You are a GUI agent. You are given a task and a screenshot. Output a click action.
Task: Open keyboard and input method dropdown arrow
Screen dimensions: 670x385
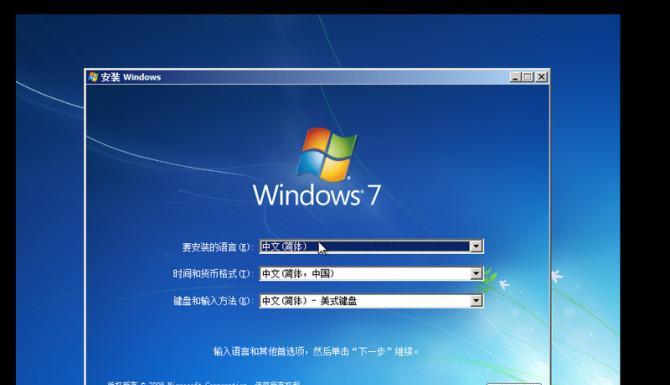[476, 301]
